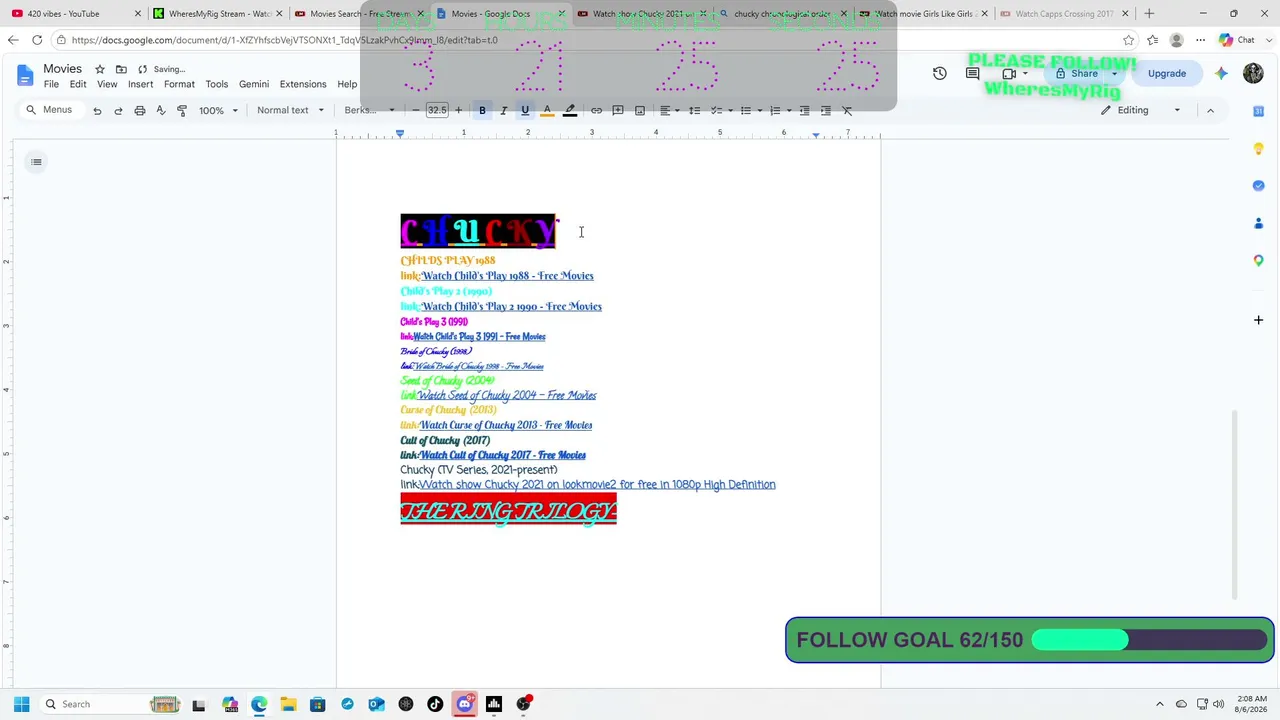This screenshot has height=720, width=1280.
Task: Open the Normal text style dropdown
Action: (290, 110)
